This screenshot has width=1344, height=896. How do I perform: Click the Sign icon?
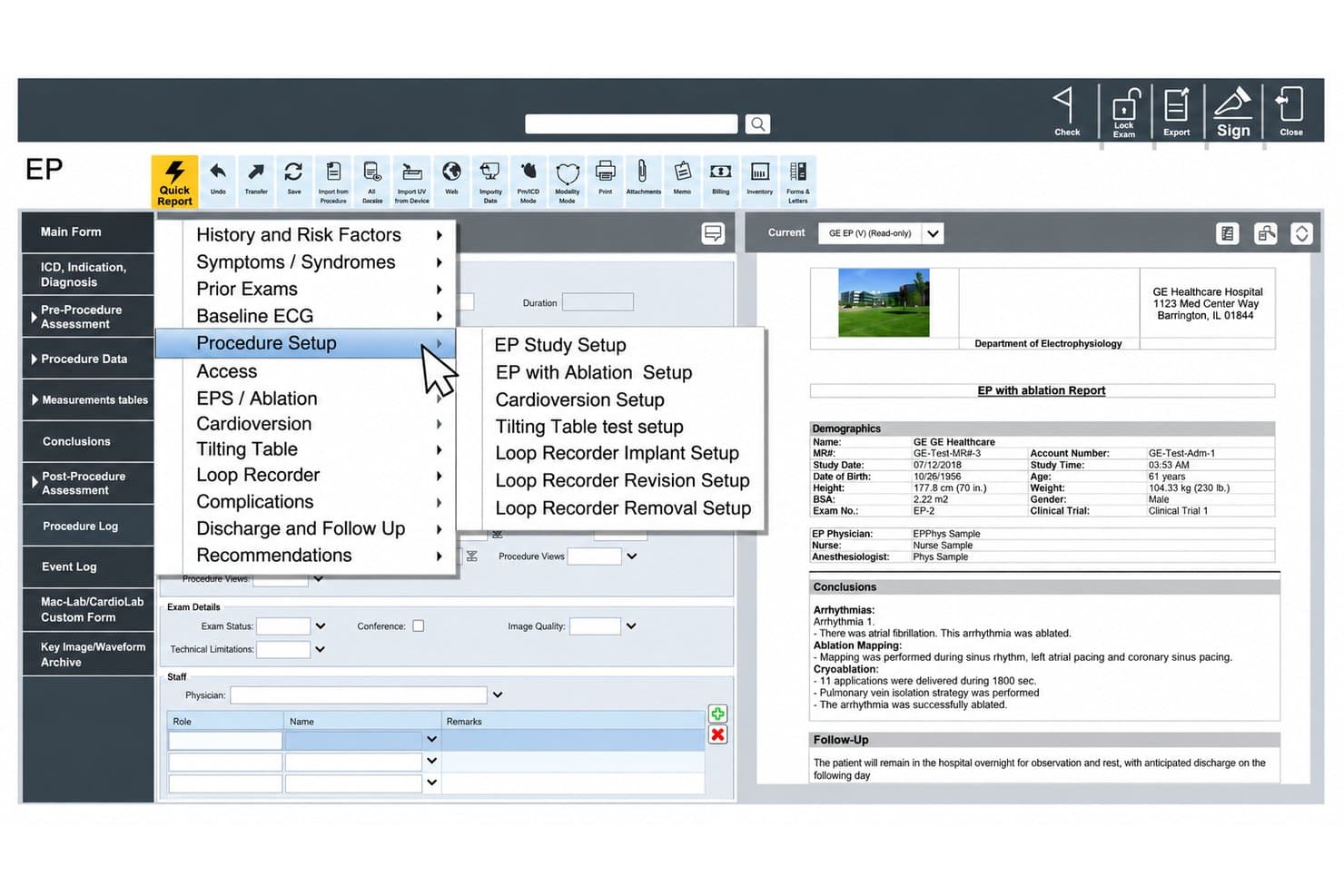coord(1233,113)
